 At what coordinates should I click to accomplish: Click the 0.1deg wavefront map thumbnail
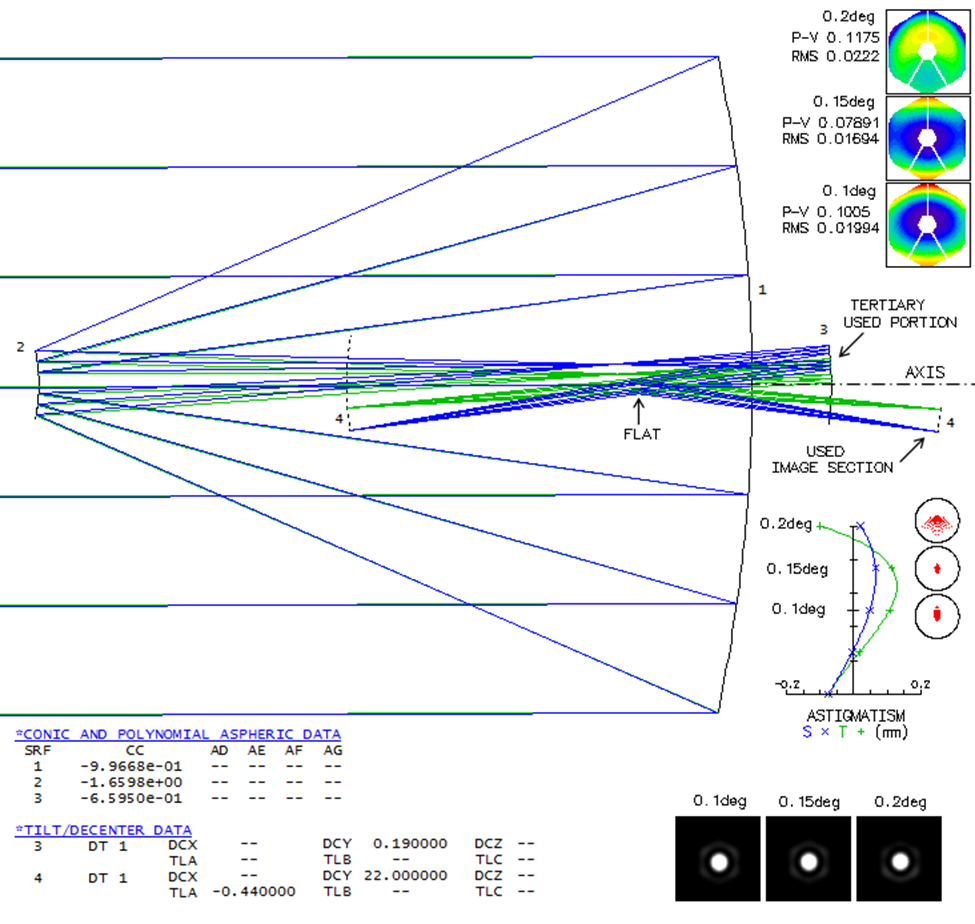(928, 225)
